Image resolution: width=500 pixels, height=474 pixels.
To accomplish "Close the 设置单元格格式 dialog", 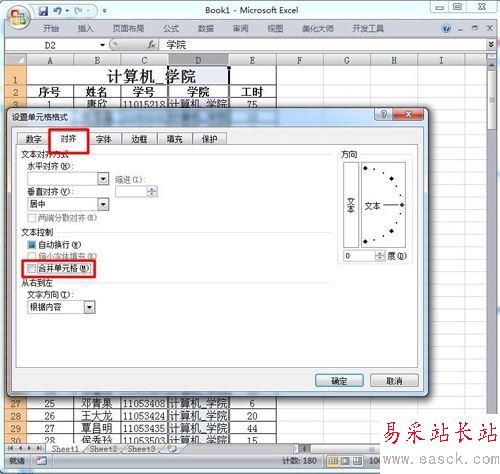I will [x=408, y=114].
